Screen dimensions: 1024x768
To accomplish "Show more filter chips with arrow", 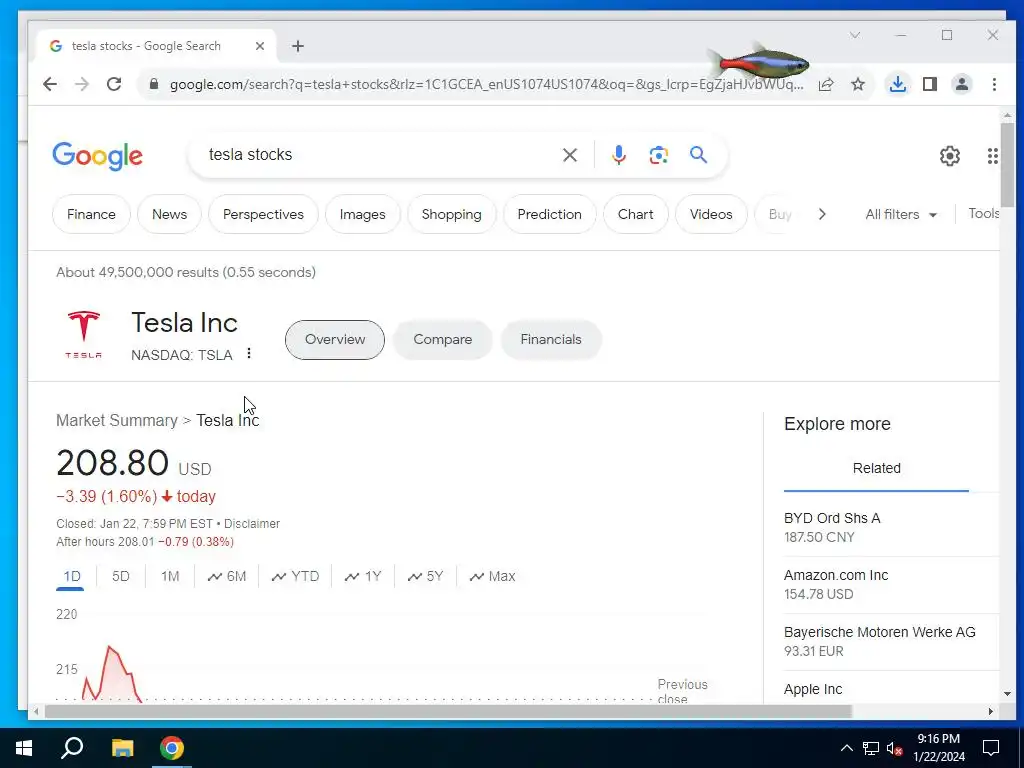I will (x=822, y=214).
